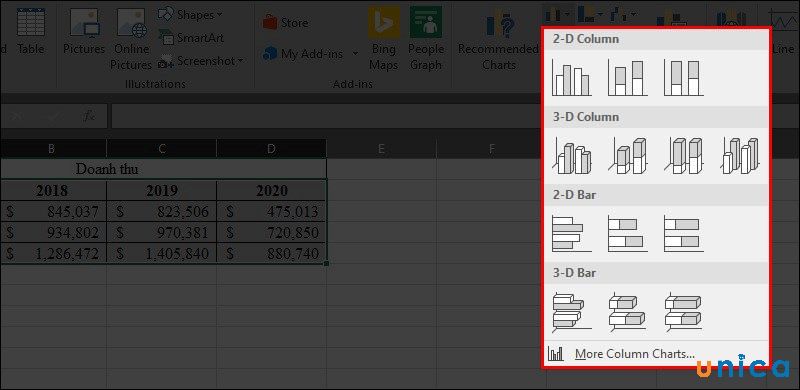Select cell with value 845,037
Image resolution: width=800 pixels, height=390 pixels.
coord(53,211)
